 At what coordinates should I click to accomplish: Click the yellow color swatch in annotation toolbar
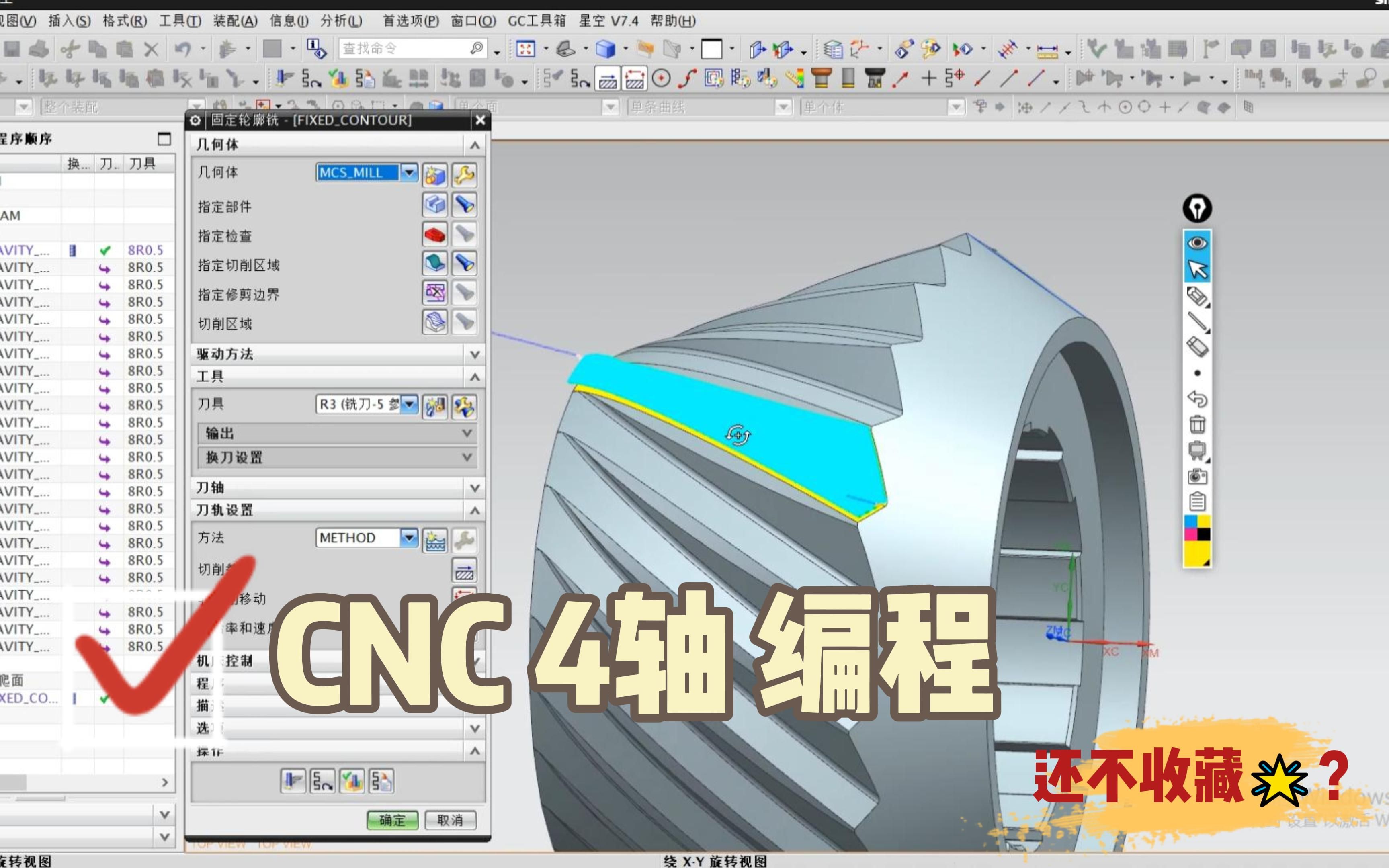tap(1197, 554)
